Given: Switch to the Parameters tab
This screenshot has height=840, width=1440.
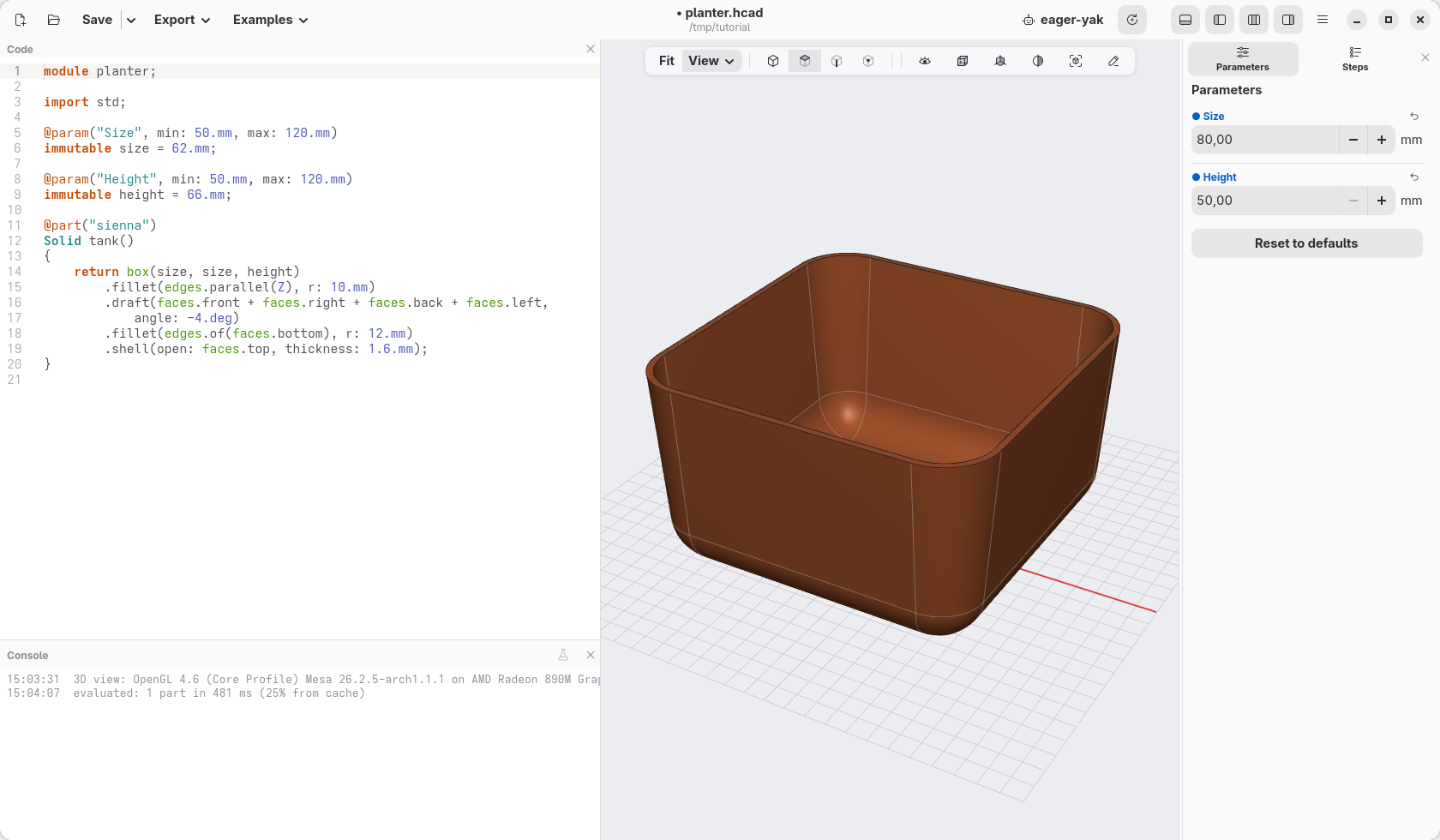Looking at the screenshot, I should click(x=1243, y=59).
